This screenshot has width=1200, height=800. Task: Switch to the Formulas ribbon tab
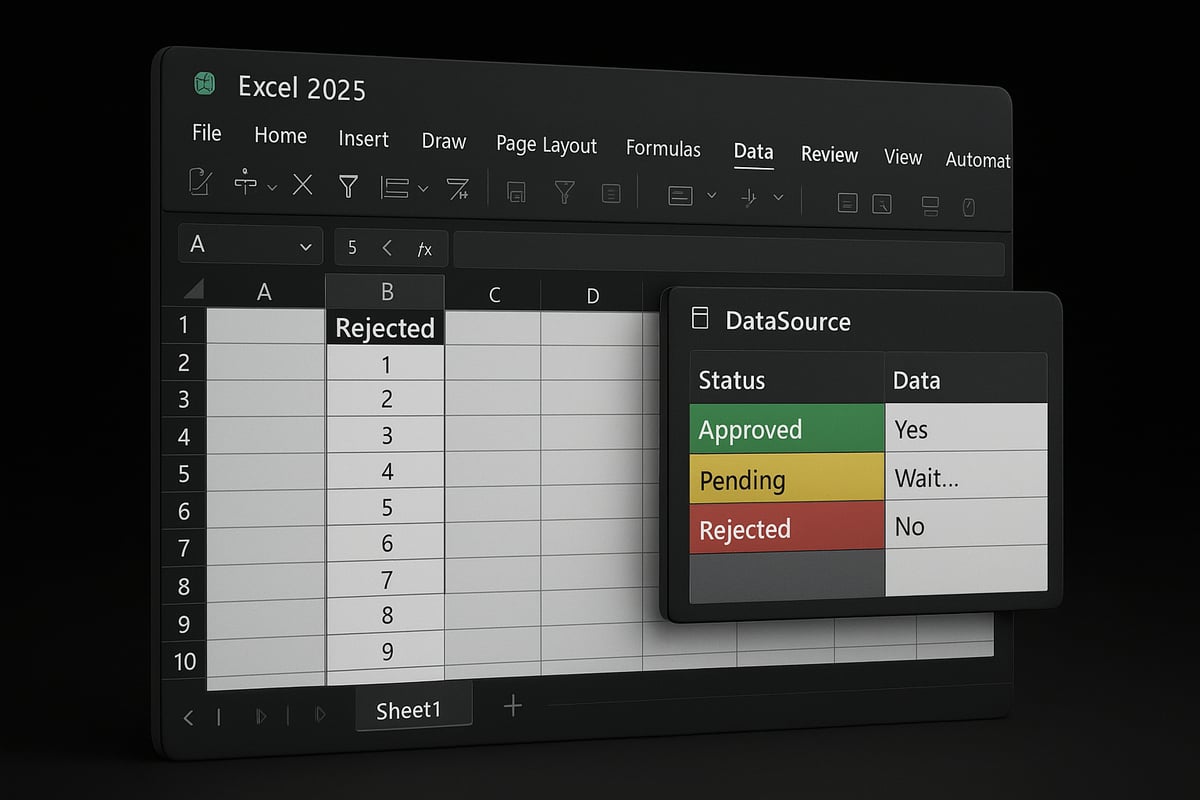663,148
